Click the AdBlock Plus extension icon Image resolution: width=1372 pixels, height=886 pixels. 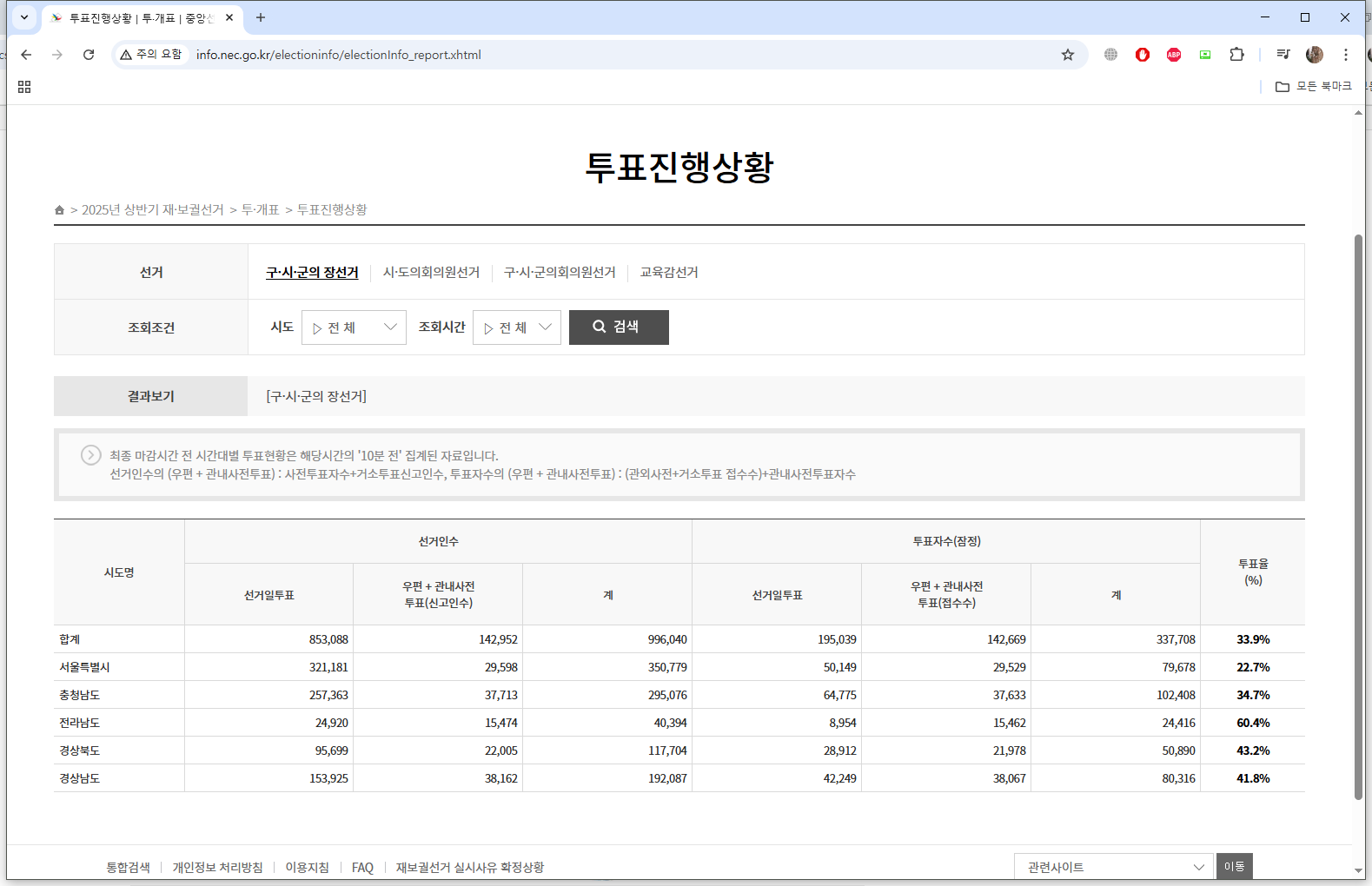coord(1174,55)
